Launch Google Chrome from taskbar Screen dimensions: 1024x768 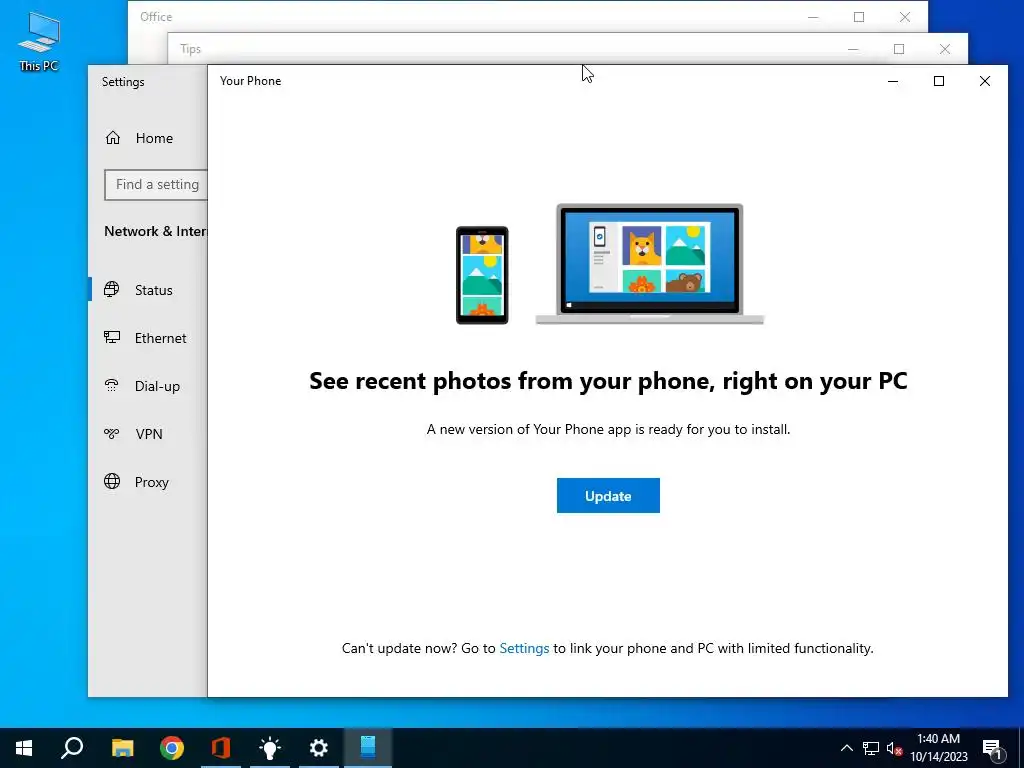tap(172, 748)
